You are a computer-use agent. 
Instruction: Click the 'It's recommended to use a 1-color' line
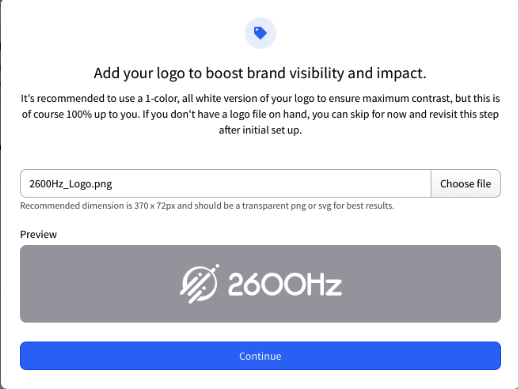pos(260,98)
